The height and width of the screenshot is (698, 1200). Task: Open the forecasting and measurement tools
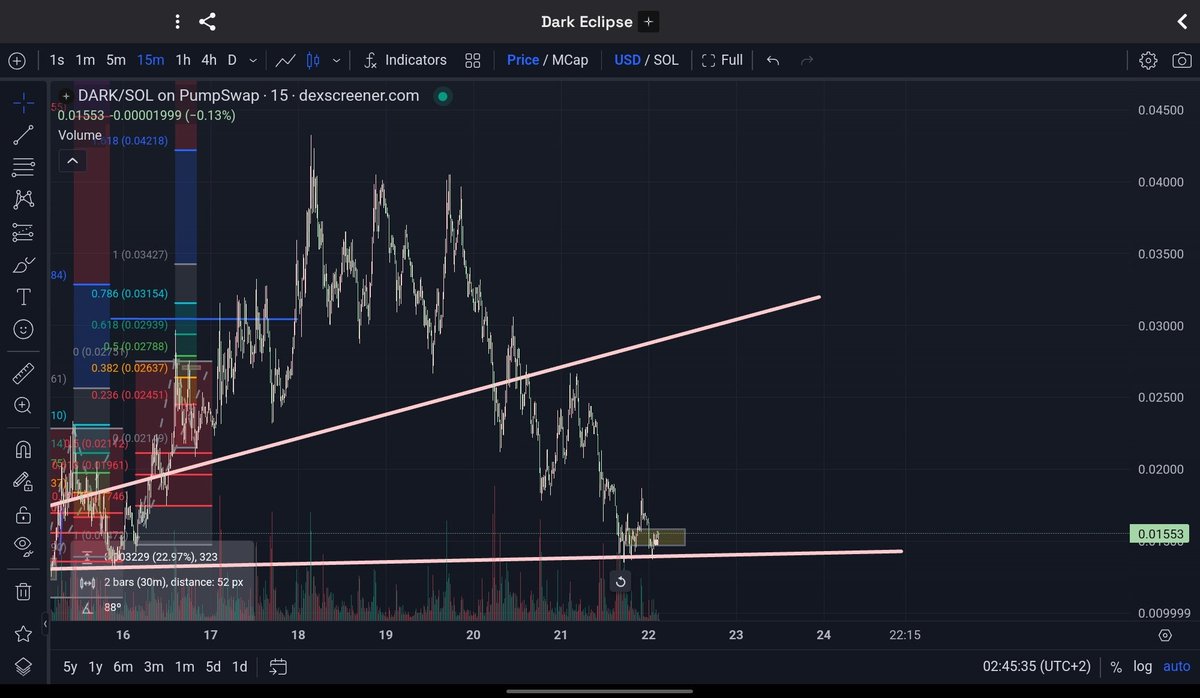point(23,232)
